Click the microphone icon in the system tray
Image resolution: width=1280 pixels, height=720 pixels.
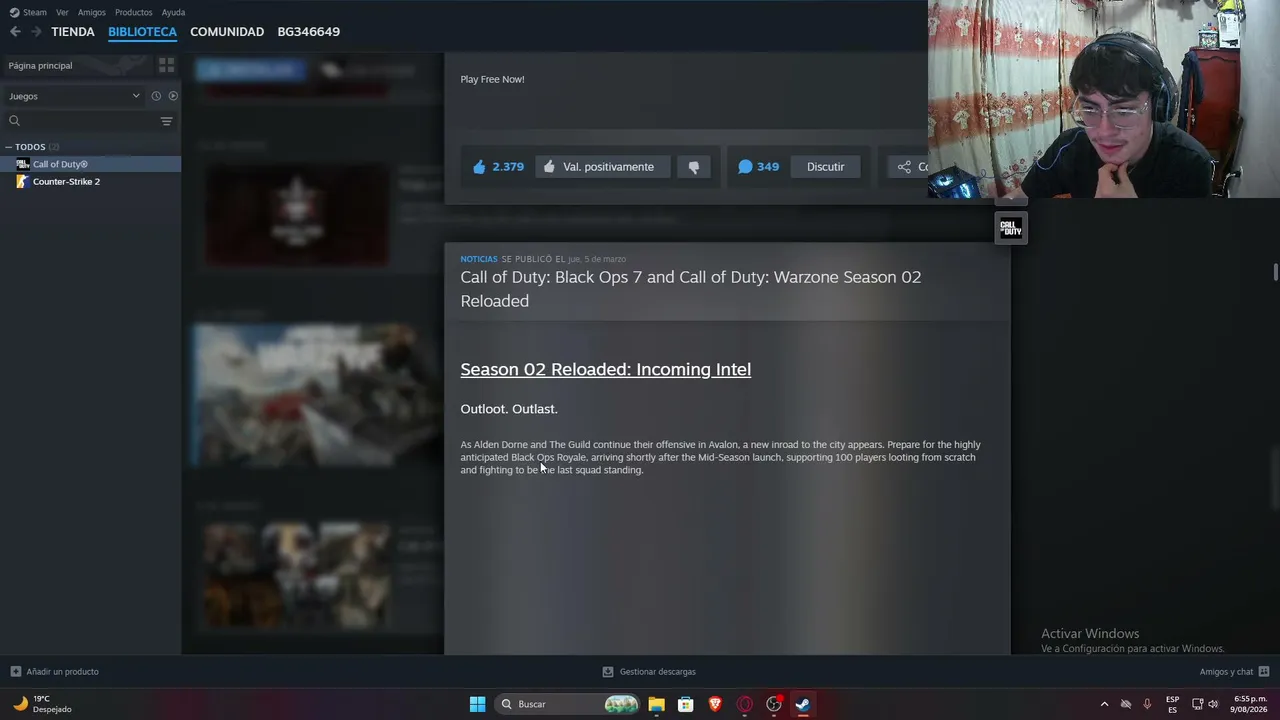coord(1147,704)
